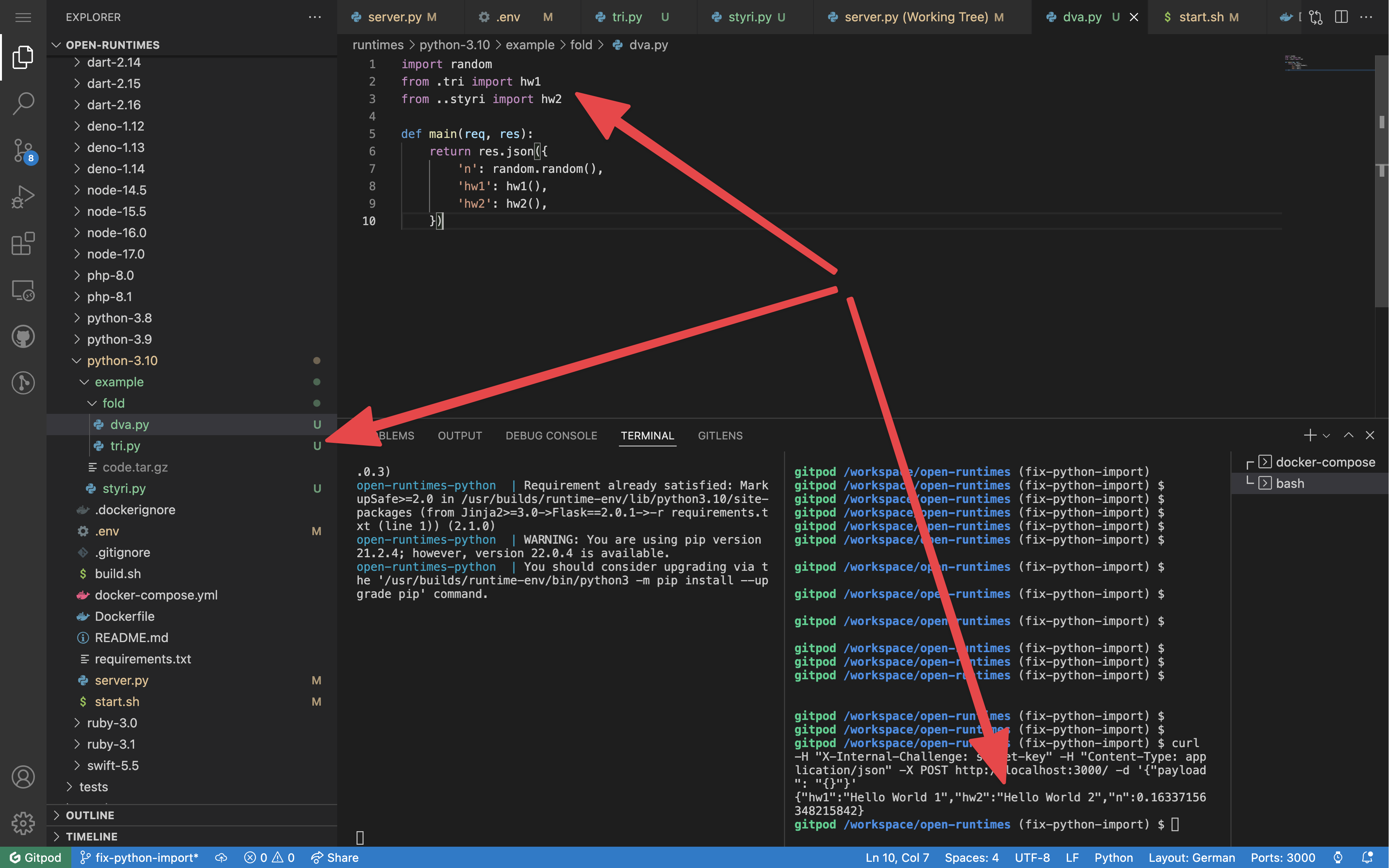
Task: Open the Explorer view in activity bar
Action: pyautogui.click(x=23, y=57)
